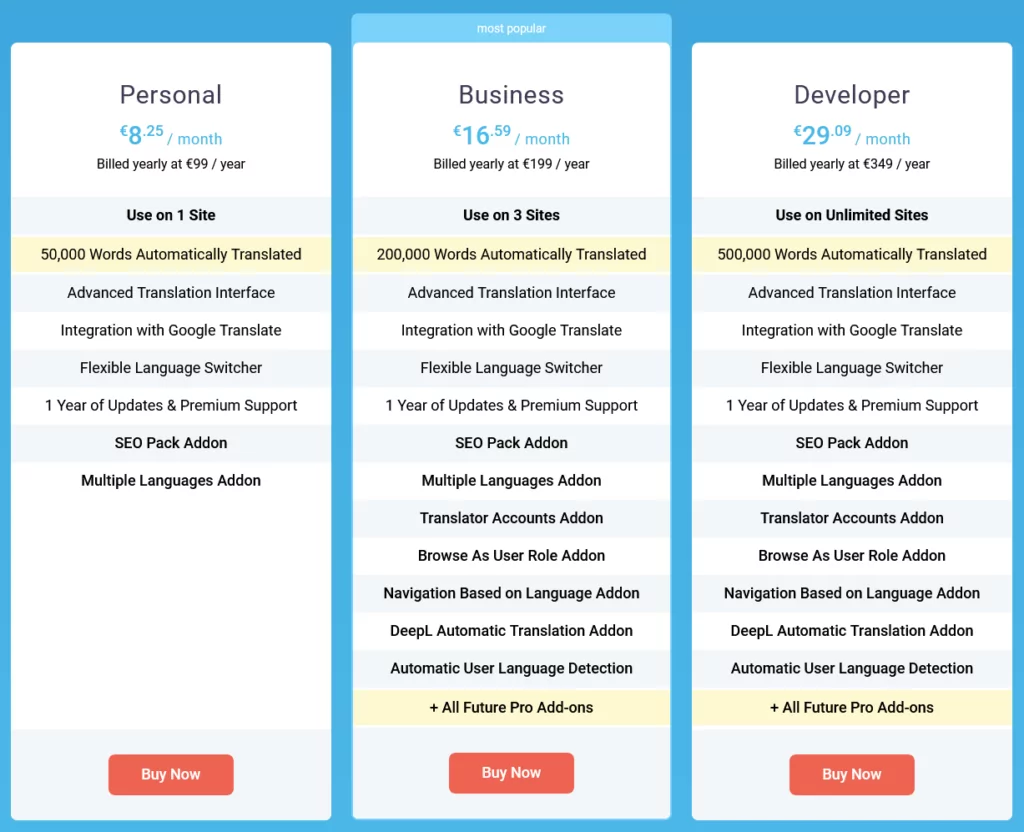Select 'Use on 1 Site' text
The width and height of the screenshot is (1024, 832).
(171, 215)
